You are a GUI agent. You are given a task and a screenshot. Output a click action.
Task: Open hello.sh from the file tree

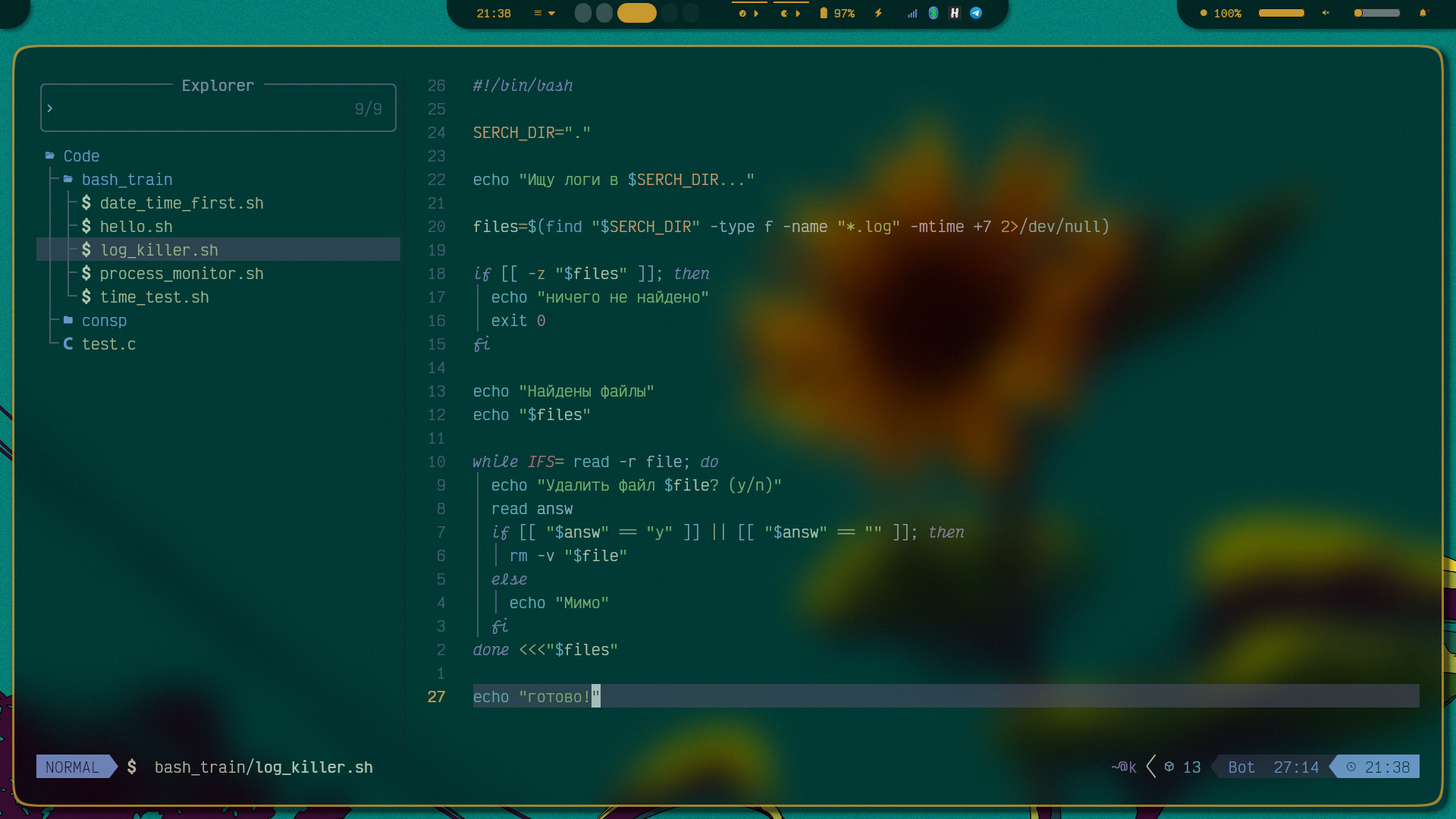coord(136,226)
